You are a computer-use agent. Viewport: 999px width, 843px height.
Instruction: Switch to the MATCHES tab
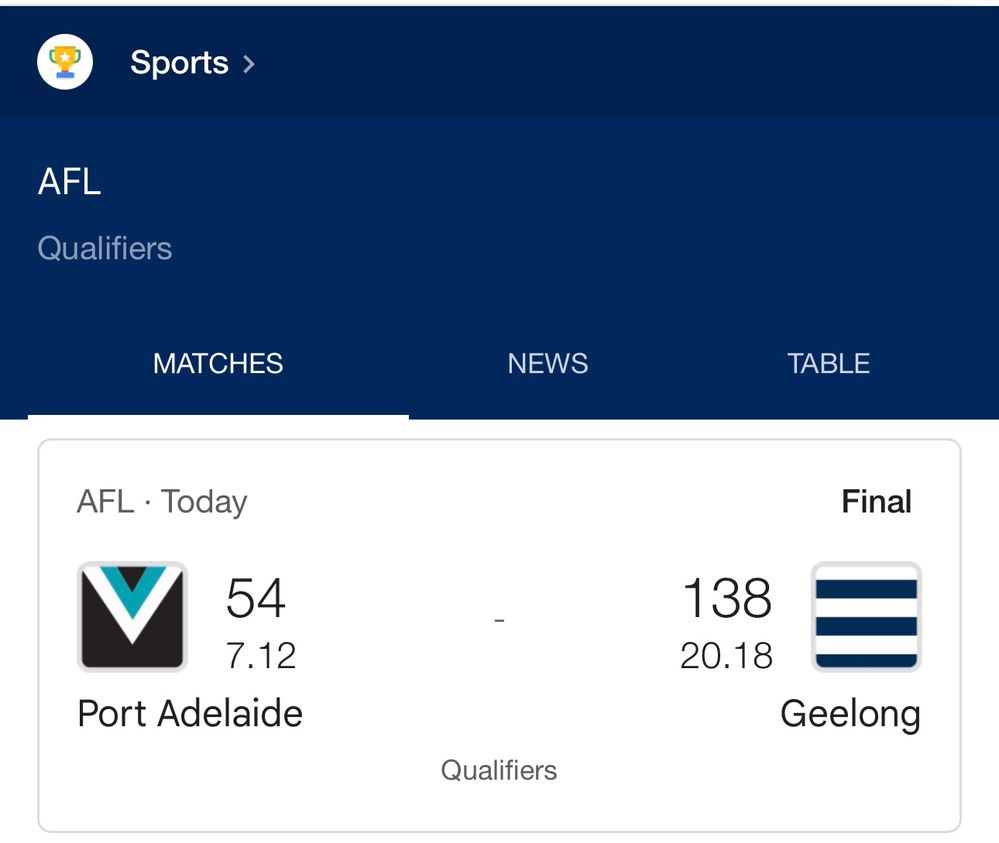coord(218,364)
